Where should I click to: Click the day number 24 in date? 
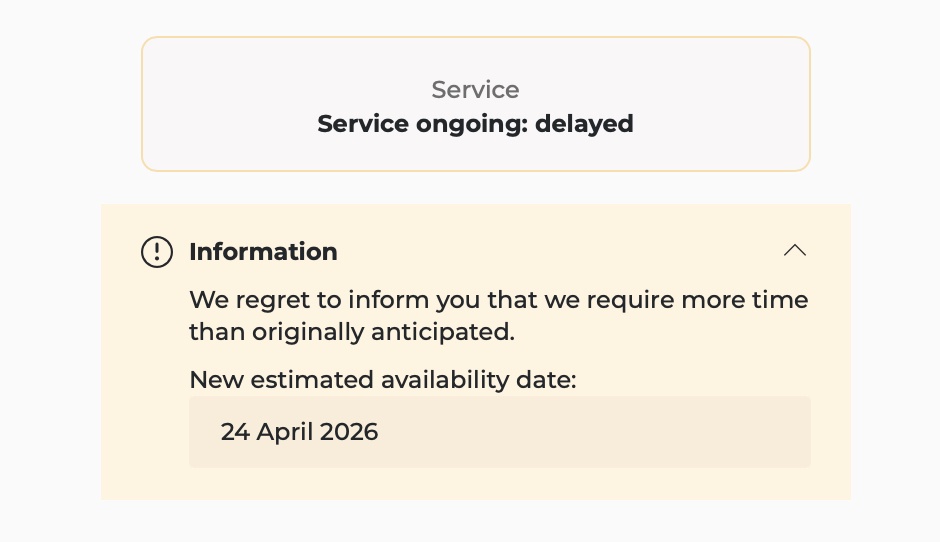(x=235, y=432)
